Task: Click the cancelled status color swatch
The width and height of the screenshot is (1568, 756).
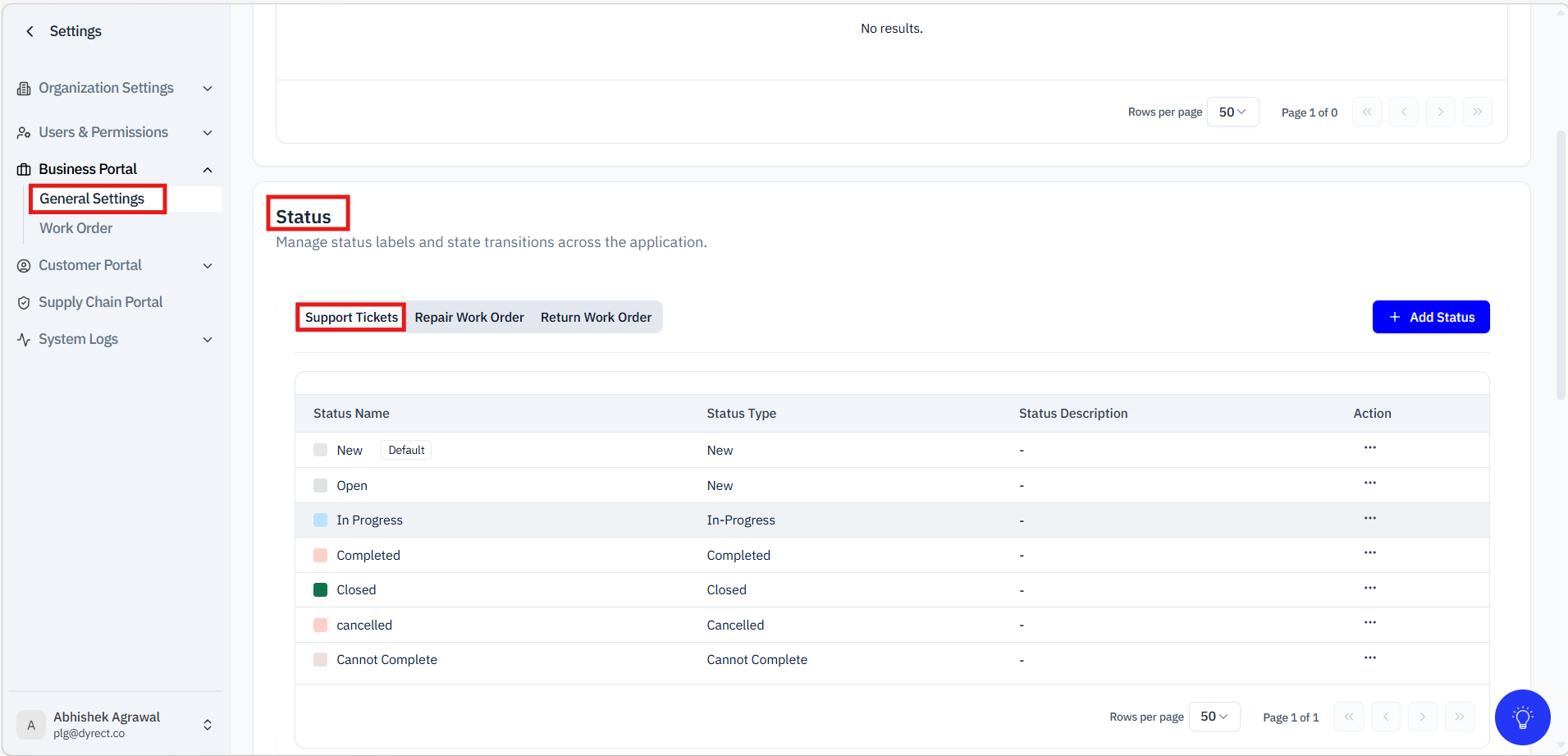Action: tap(321, 625)
